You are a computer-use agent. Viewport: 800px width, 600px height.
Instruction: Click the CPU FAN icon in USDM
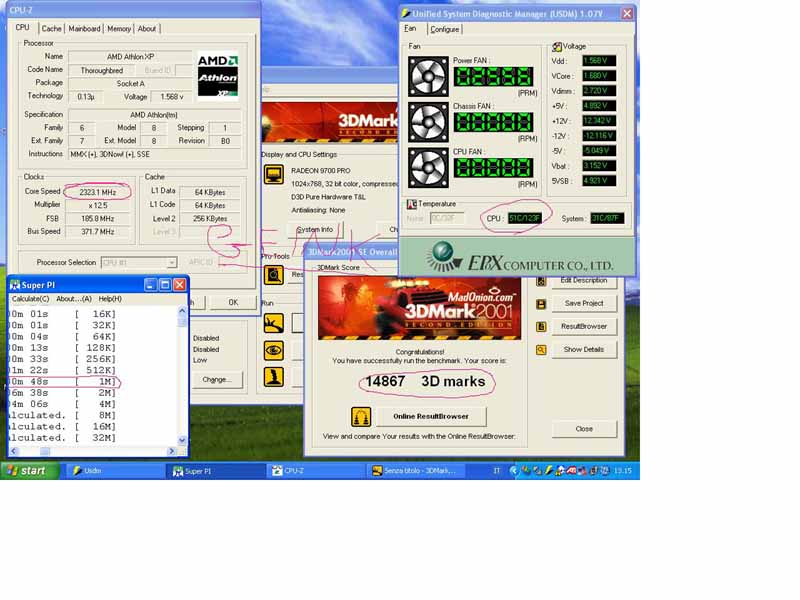(x=429, y=168)
